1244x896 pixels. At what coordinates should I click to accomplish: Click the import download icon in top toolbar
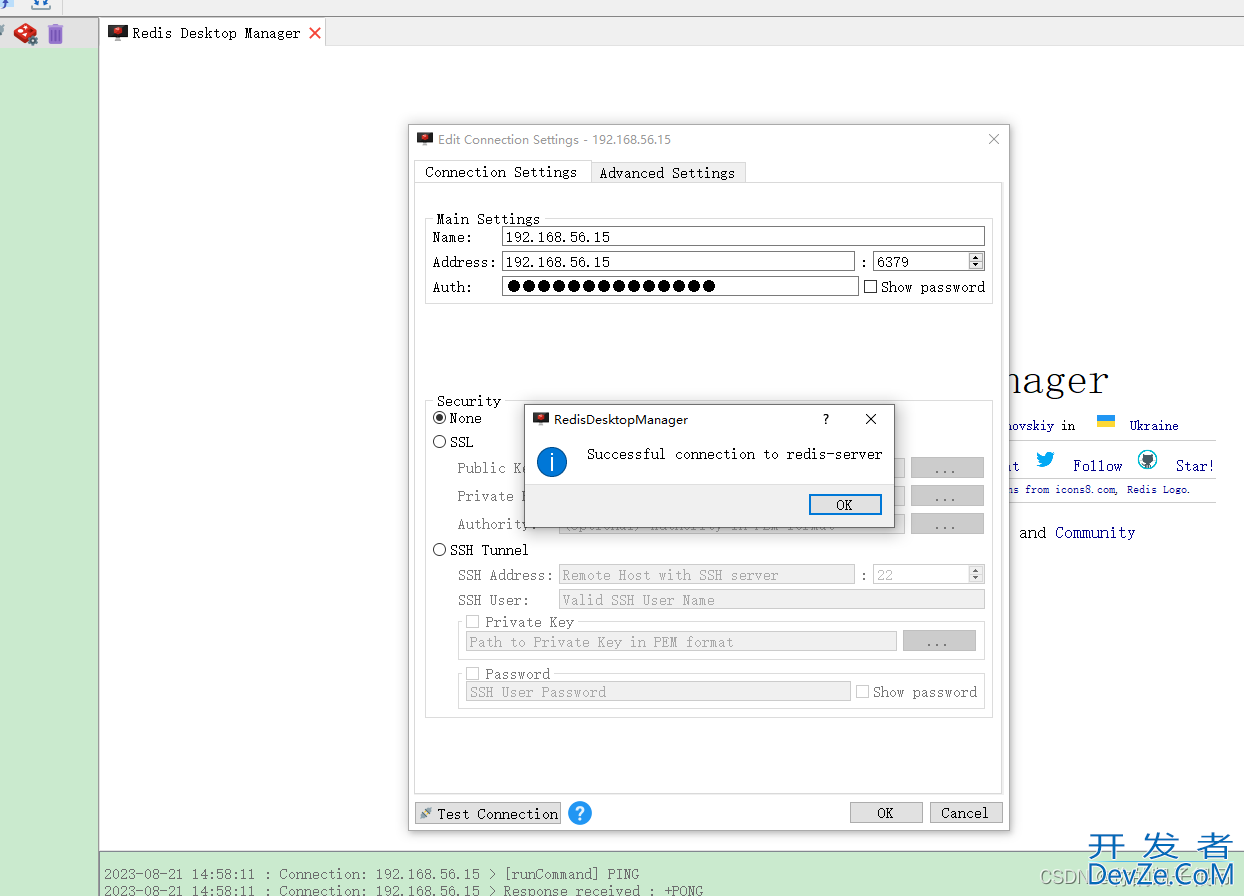click(40, 5)
